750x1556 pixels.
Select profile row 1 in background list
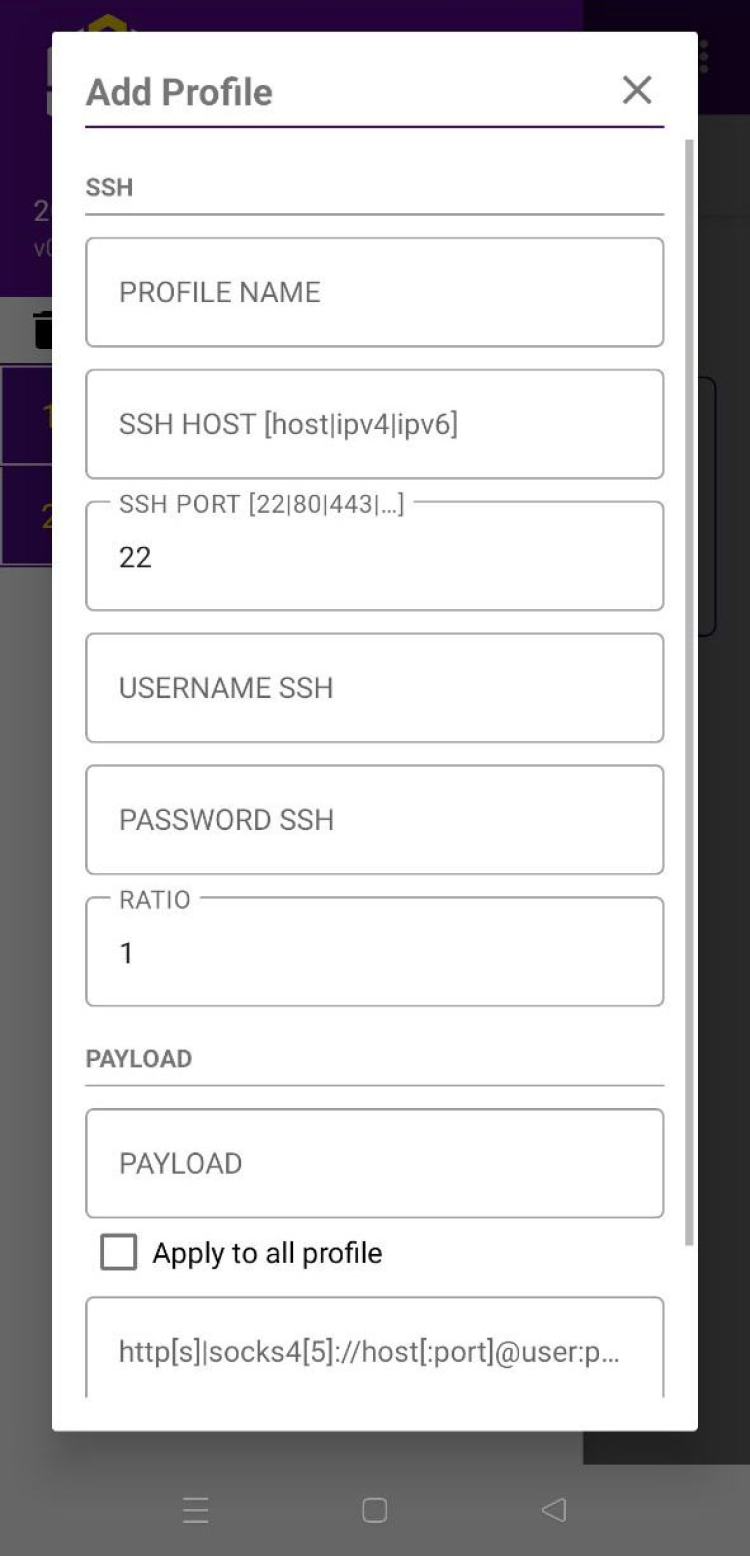click(26, 415)
